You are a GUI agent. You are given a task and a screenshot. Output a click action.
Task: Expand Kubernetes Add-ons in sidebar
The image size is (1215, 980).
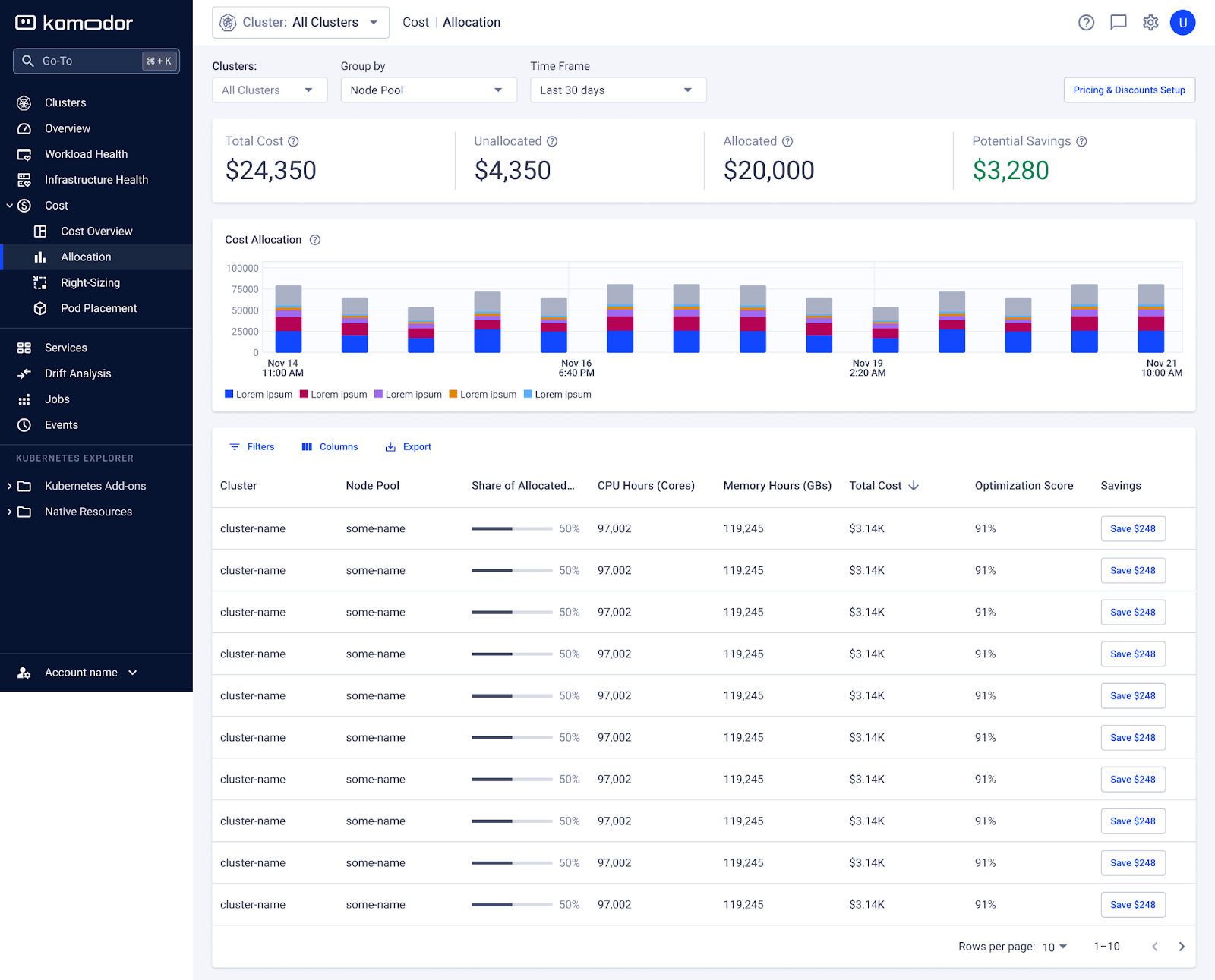95,486
